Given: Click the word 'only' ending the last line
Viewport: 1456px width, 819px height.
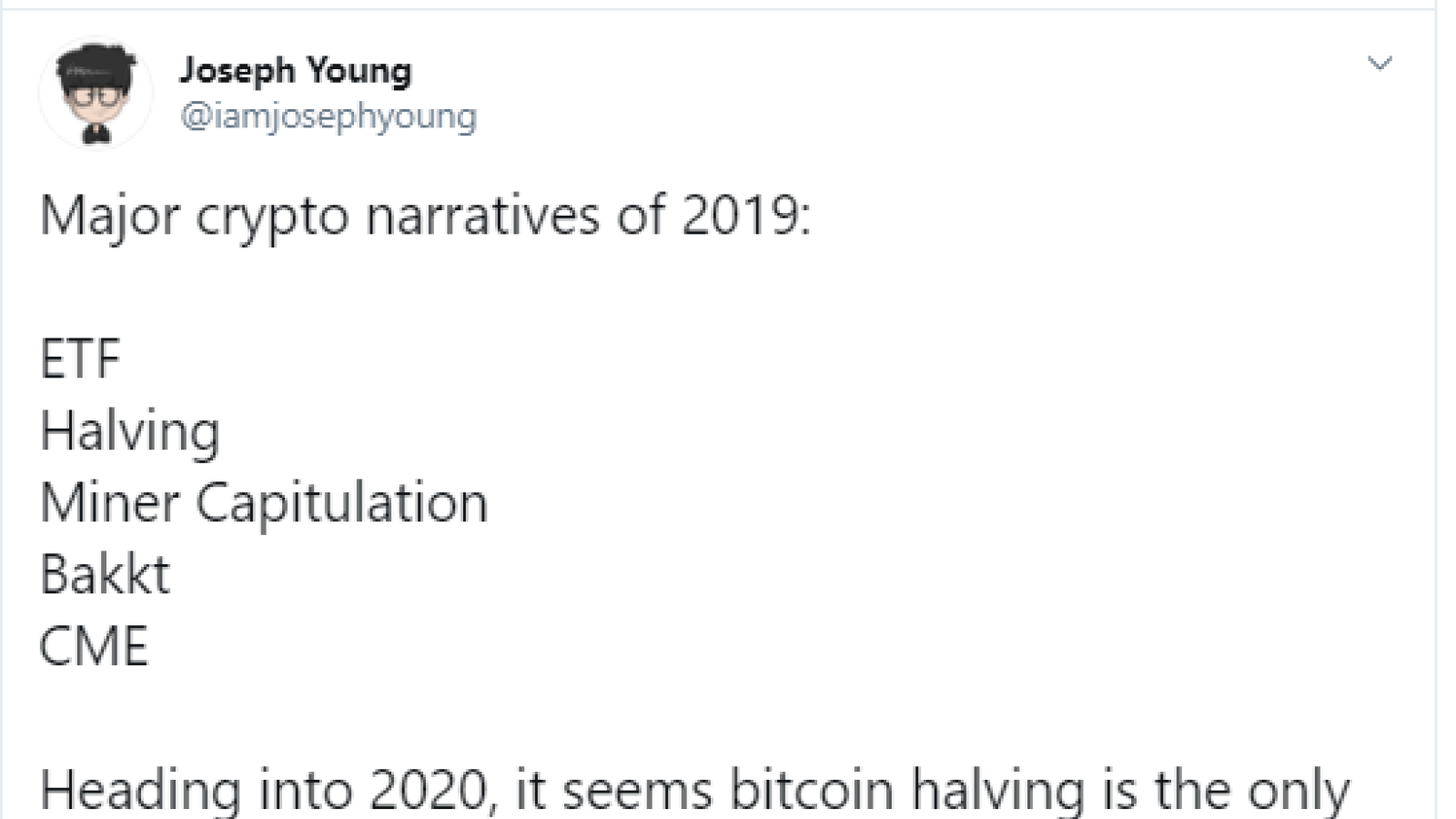Looking at the screenshot, I should [x=1299, y=790].
